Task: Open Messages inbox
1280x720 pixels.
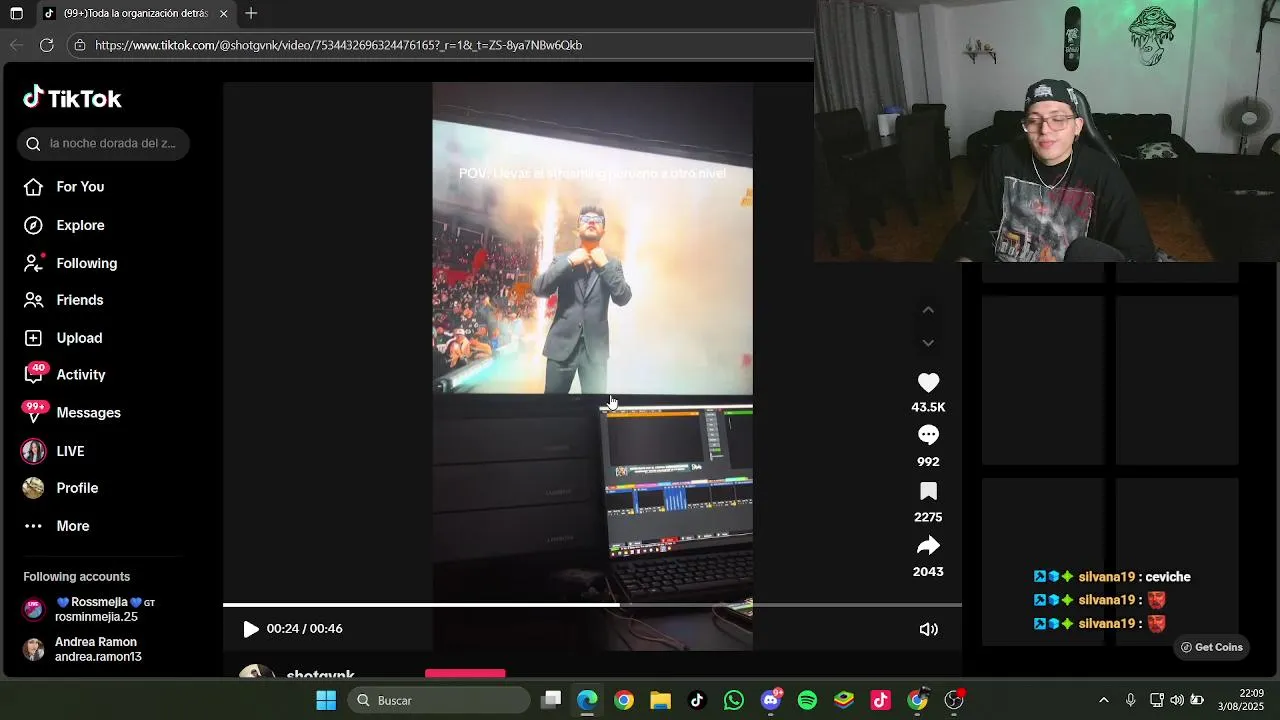Action: pos(72,412)
